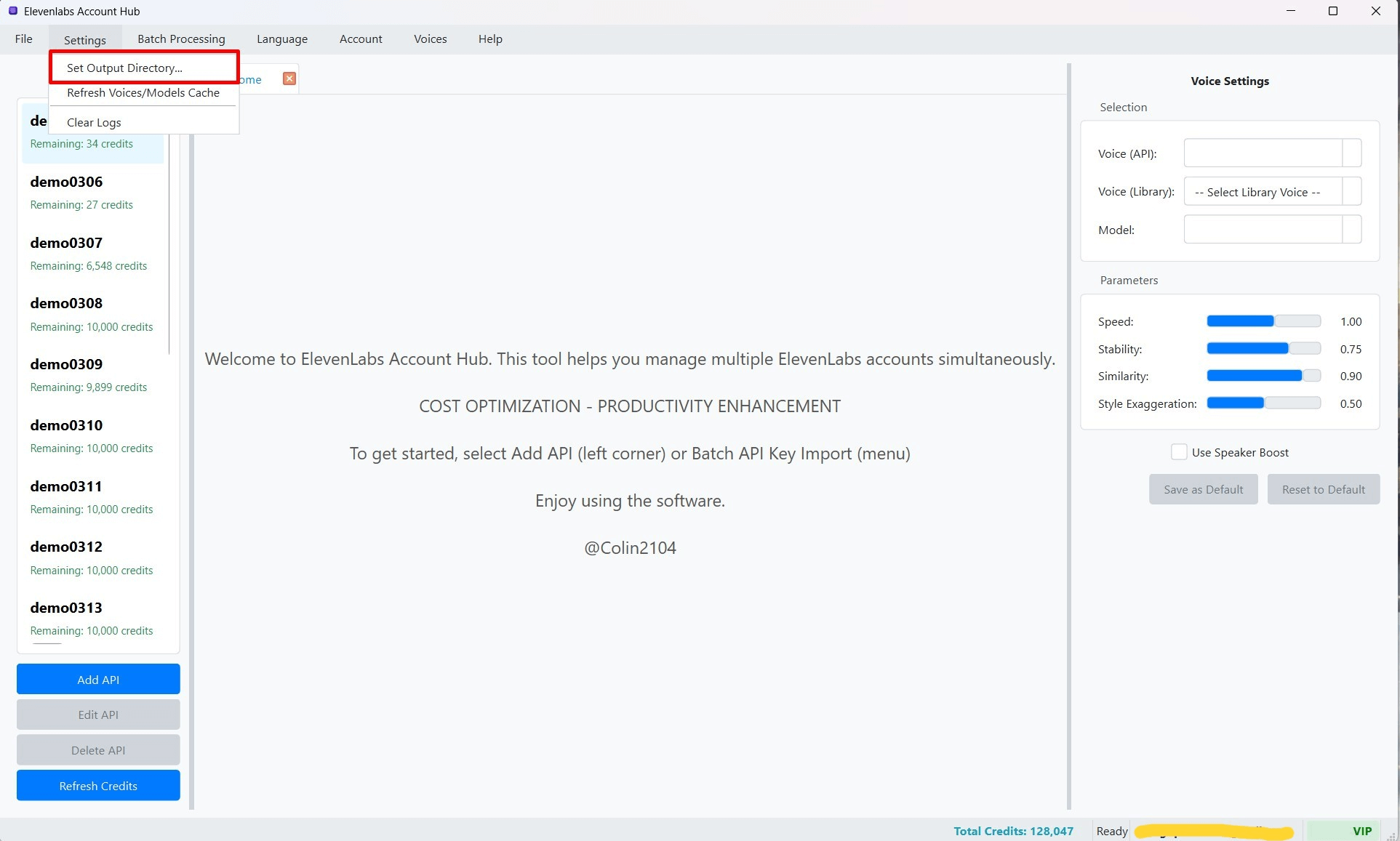This screenshot has height=841, width=1400.
Task: Choose Clear Logs from Settings menu
Action: [144, 122]
